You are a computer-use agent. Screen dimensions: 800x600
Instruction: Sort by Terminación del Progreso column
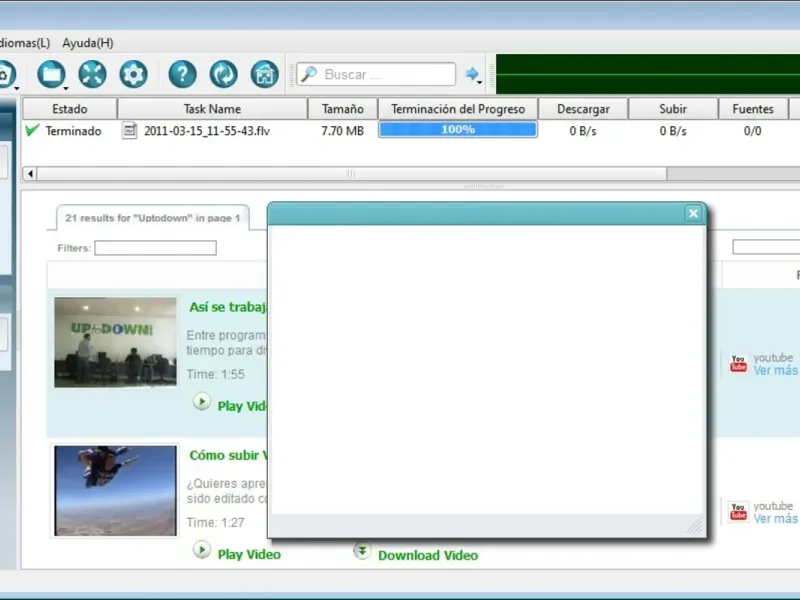point(458,109)
